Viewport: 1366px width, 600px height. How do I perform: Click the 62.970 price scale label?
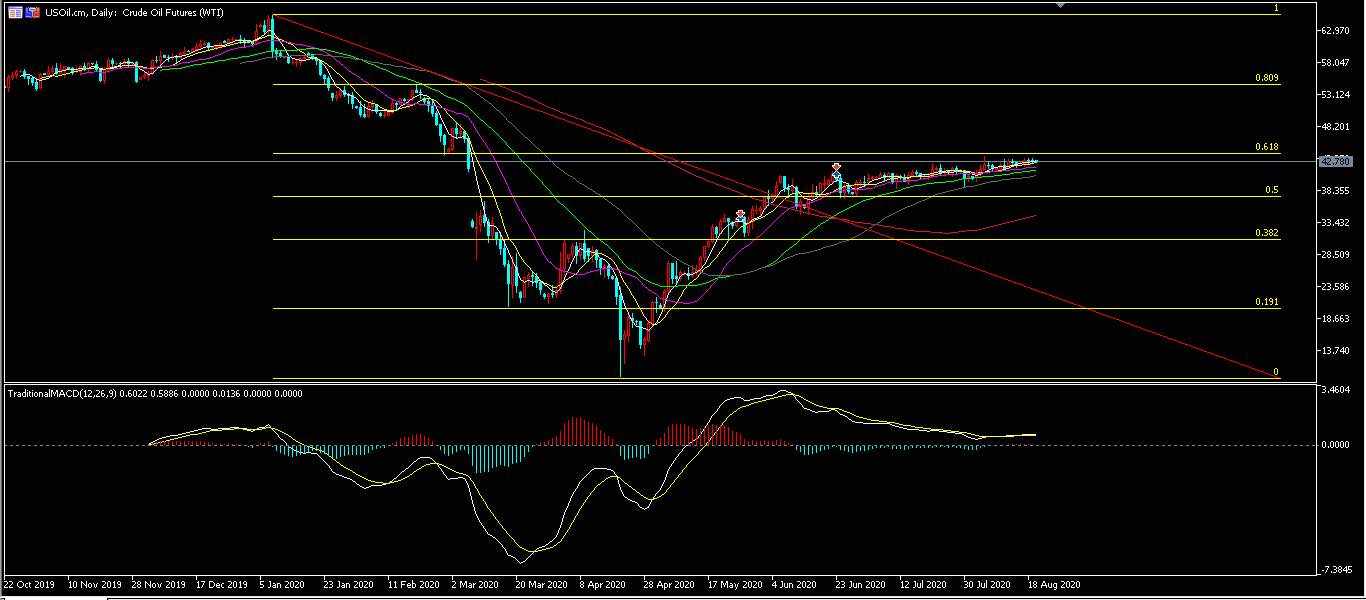click(1336, 31)
